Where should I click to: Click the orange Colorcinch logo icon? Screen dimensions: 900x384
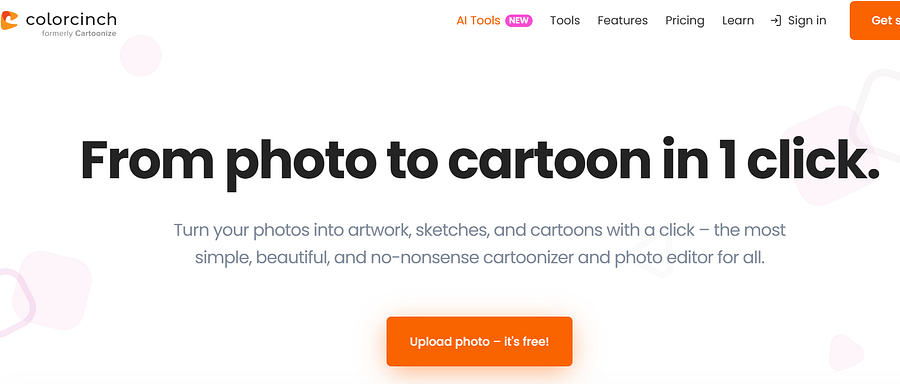9,21
